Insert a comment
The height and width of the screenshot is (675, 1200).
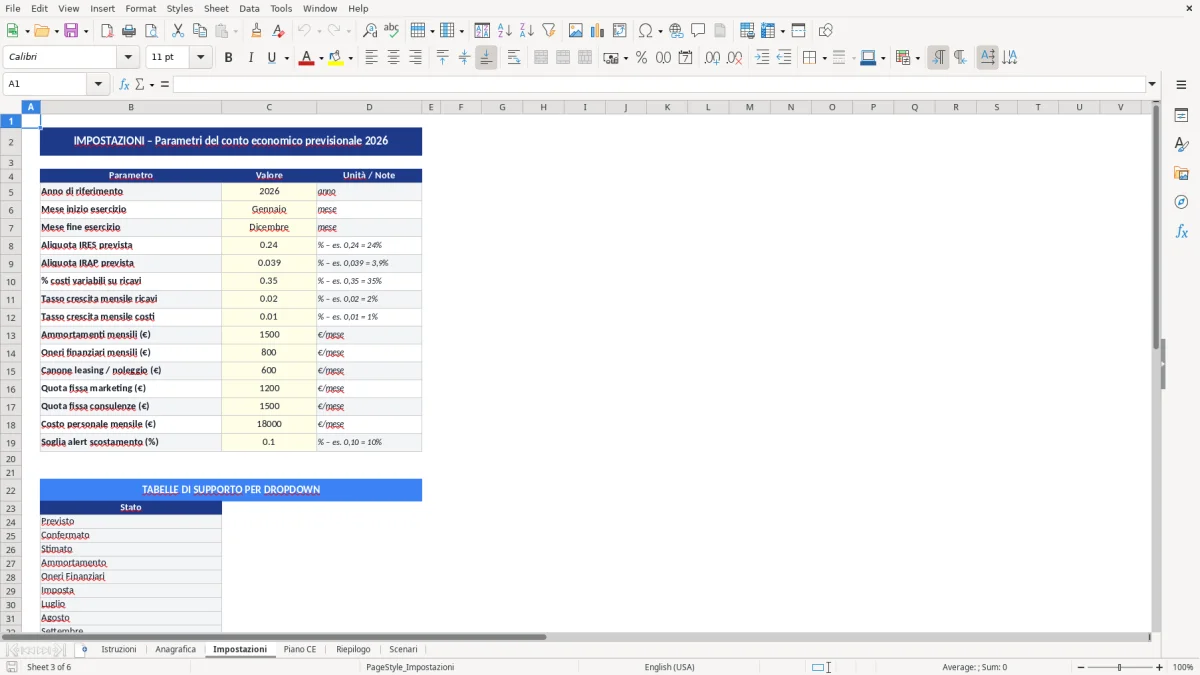[698, 31]
